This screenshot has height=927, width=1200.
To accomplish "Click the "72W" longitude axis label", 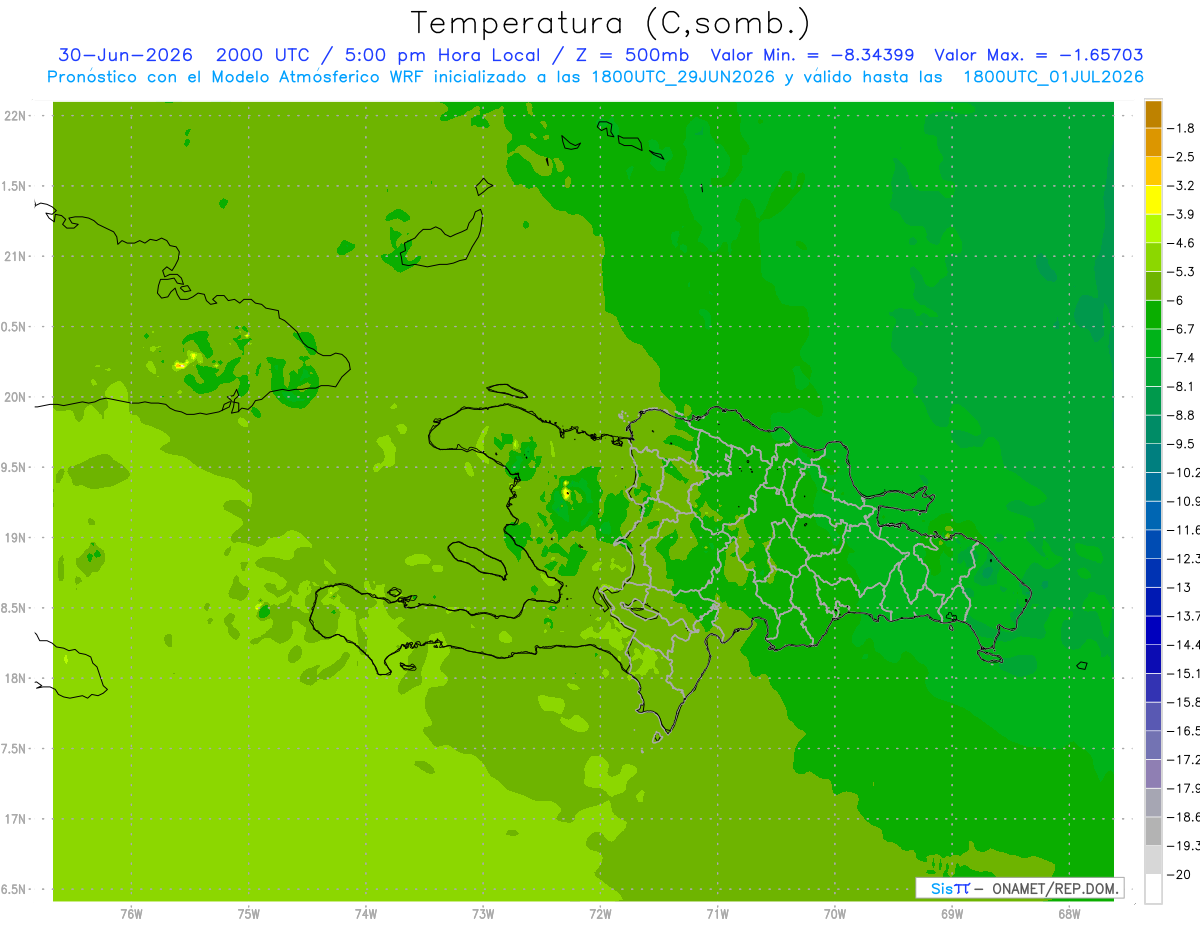I will (600, 914).
